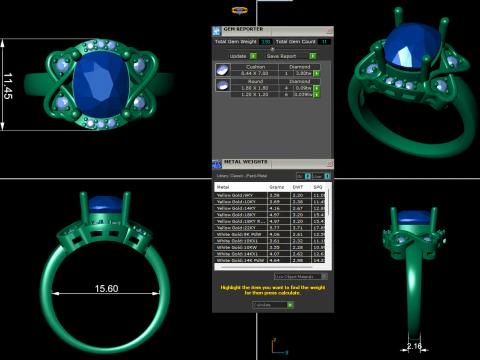Toggle the User option in Metal Weights

[321, 176]
